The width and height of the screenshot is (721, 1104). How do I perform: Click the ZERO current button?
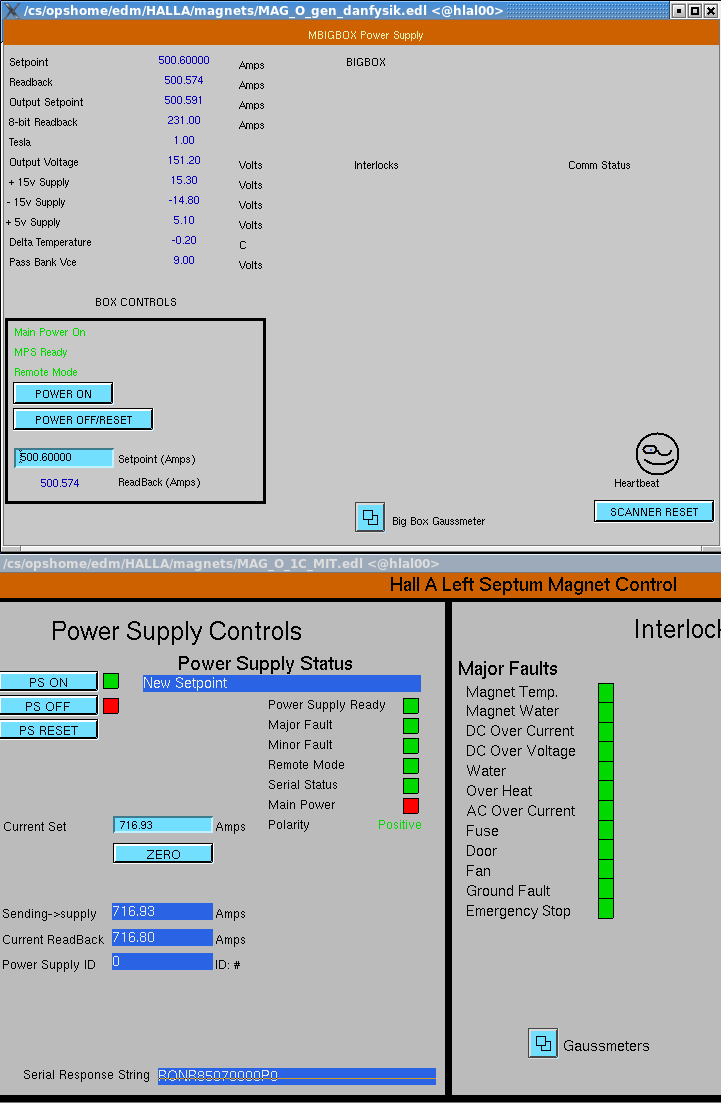[x=163, y=854]
